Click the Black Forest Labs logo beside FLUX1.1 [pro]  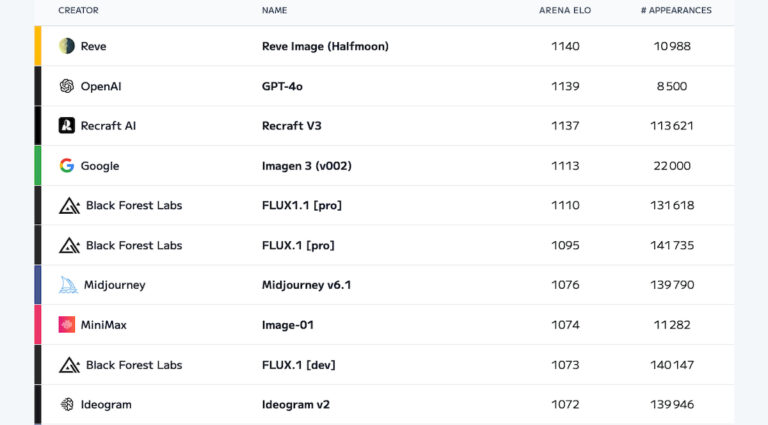coord(69,206)
